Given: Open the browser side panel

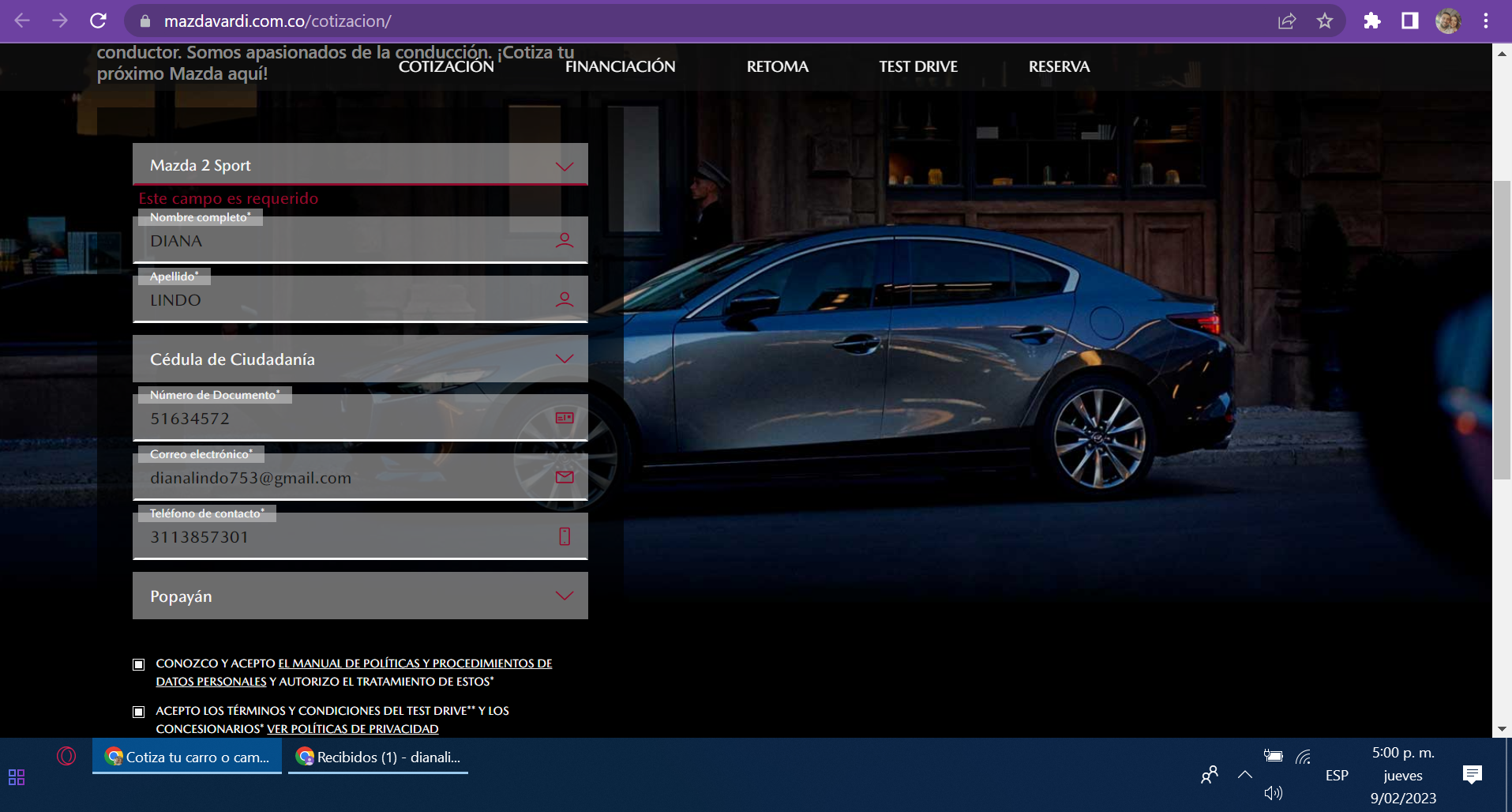Looking at the screenshot, I should pos(1410,21).
